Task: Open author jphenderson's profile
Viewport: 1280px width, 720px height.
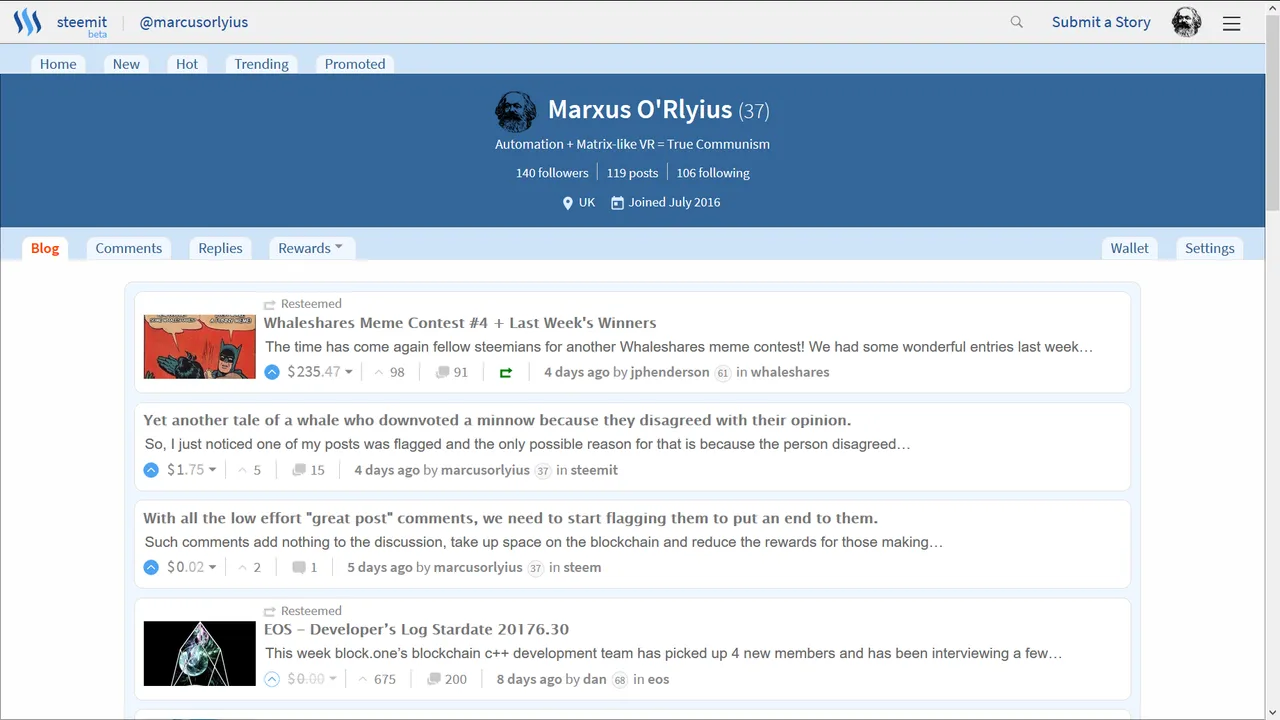Action: [x=670, y=372]
